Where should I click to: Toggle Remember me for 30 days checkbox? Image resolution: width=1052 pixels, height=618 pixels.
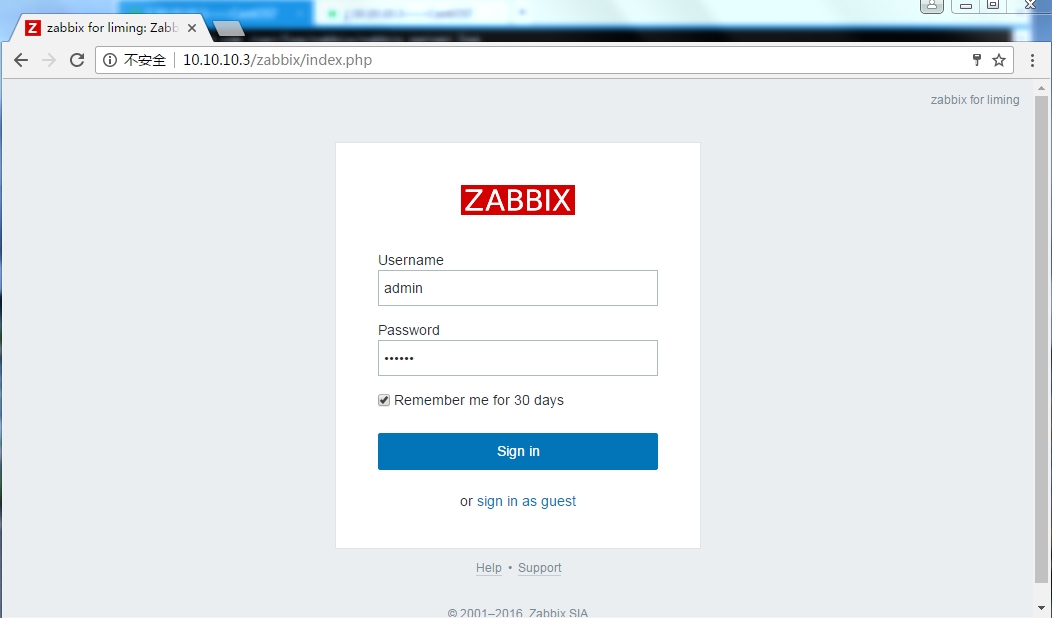click(x=384, y=400)
